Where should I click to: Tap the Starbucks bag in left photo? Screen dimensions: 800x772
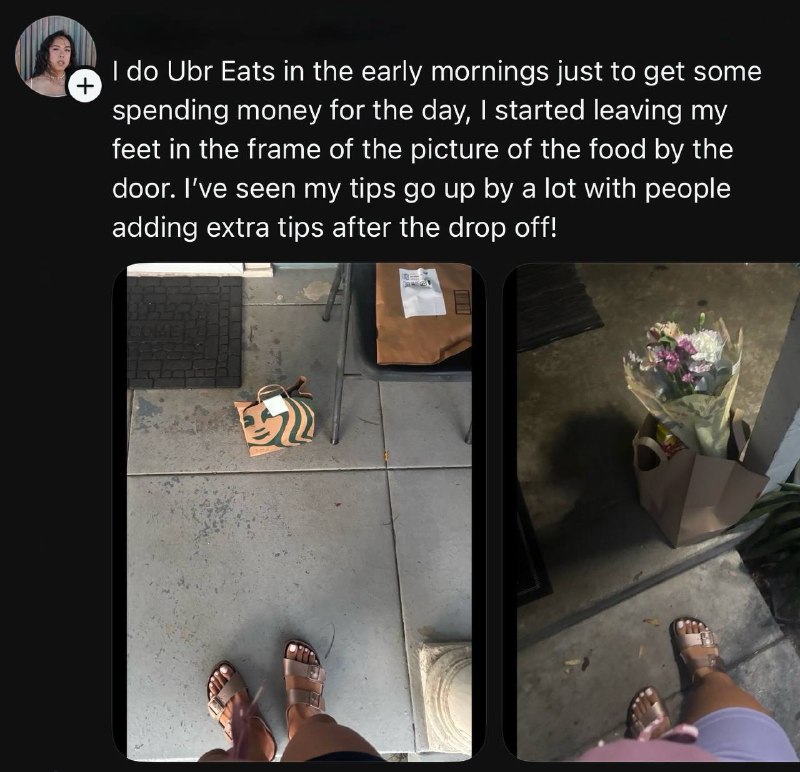click(276, 419)
